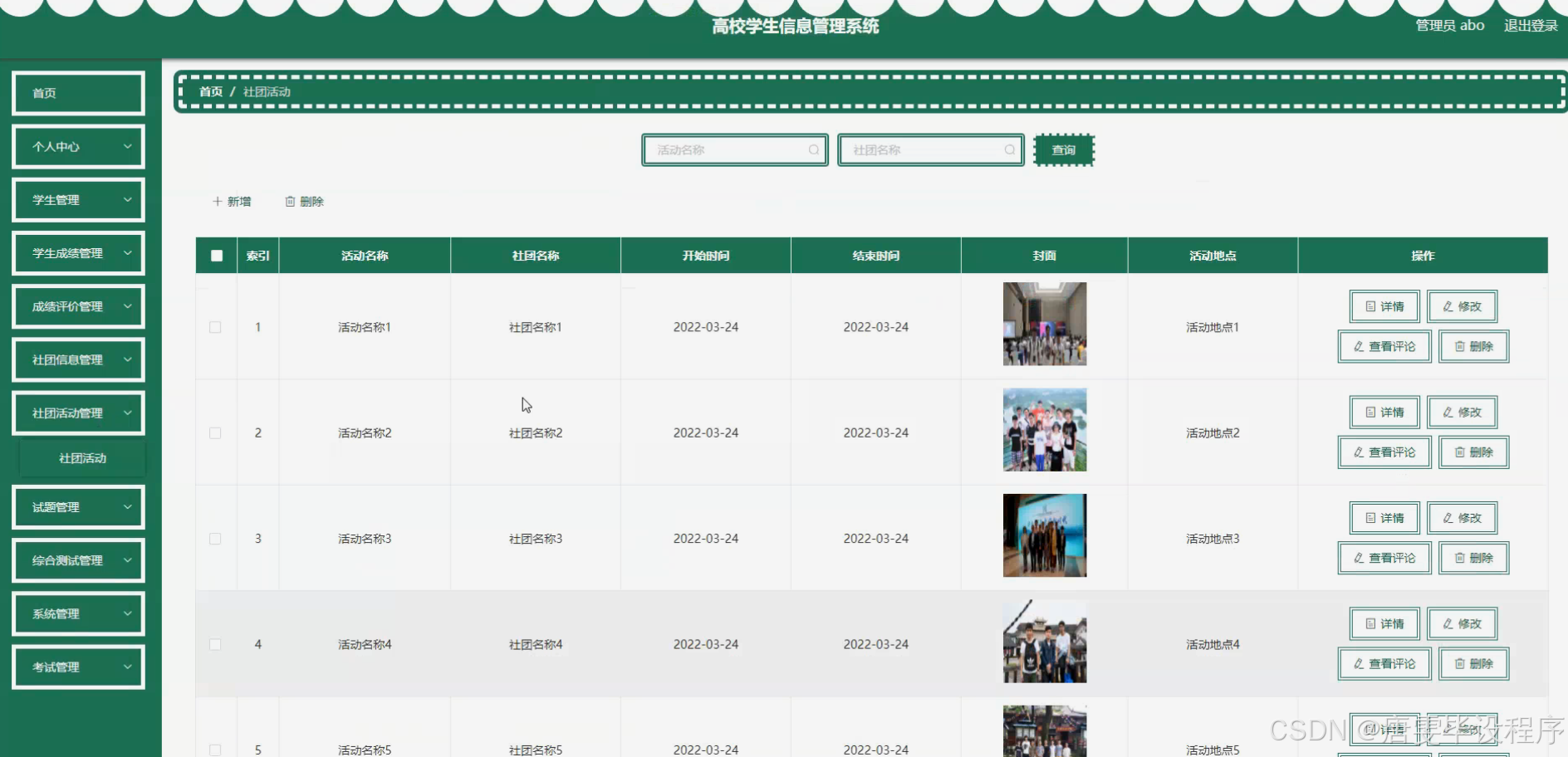Toggle the select-all checkbox in table header
Viewport: 1568px width, 757px height.
pyautogui.click(x=217, y=256)
